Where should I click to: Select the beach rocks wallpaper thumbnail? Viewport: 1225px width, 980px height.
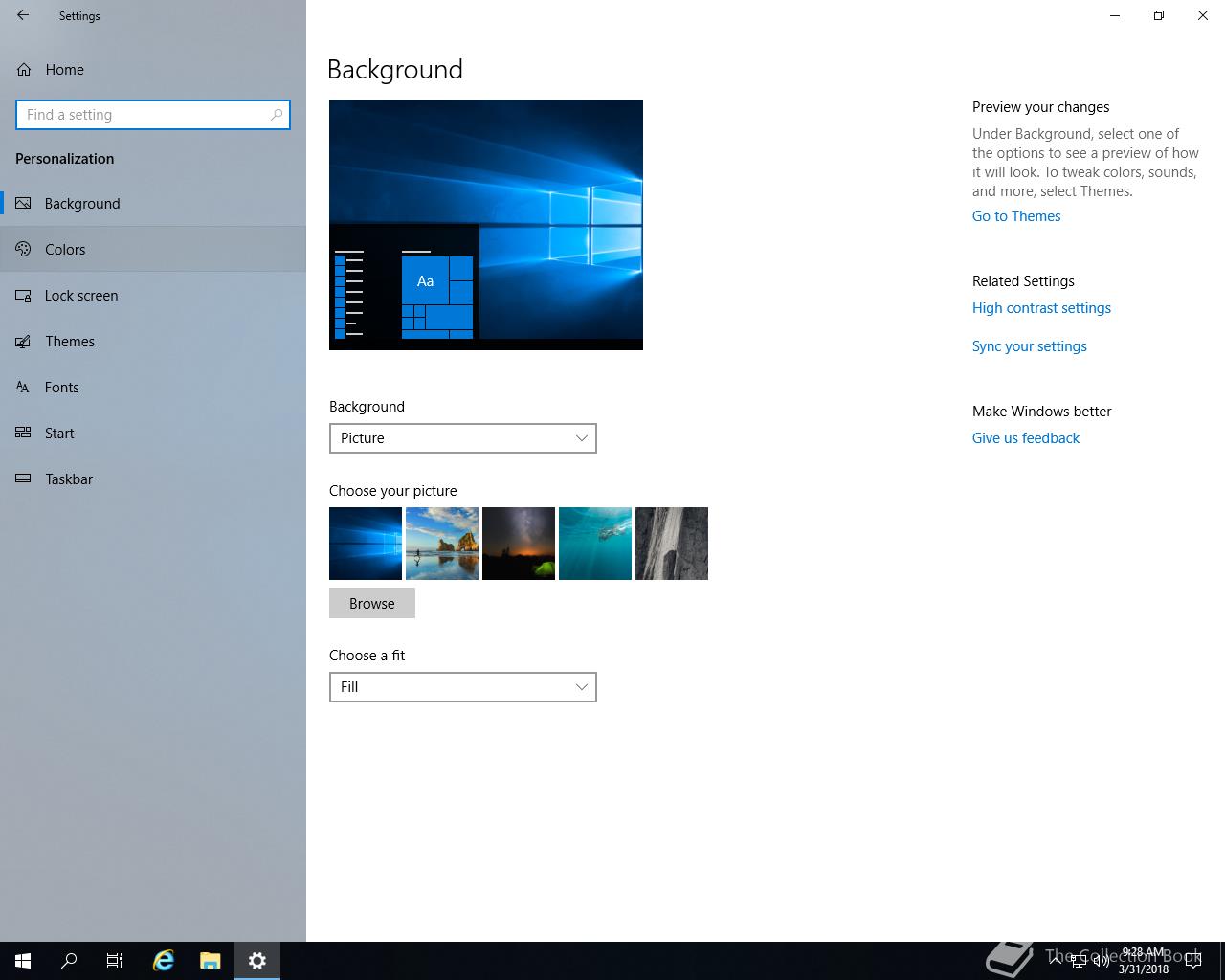coord(442,544)
